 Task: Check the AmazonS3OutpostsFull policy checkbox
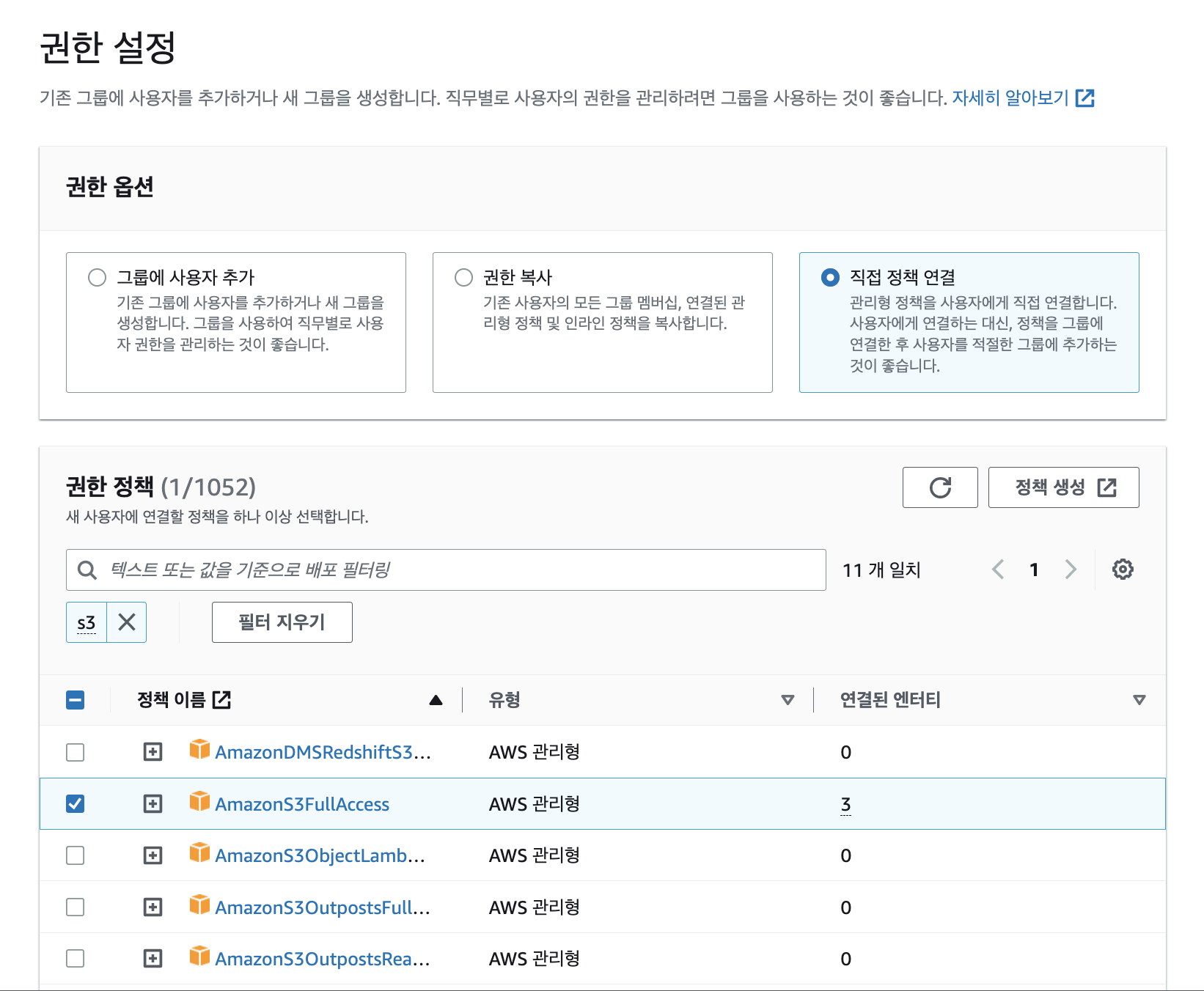click(75, 907)
